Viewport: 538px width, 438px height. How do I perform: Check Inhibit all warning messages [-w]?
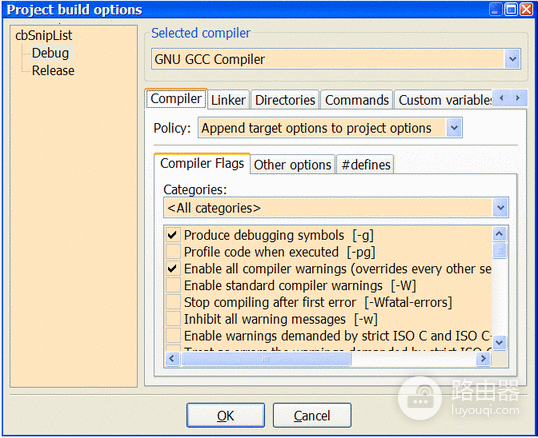[x=173, y=319]
